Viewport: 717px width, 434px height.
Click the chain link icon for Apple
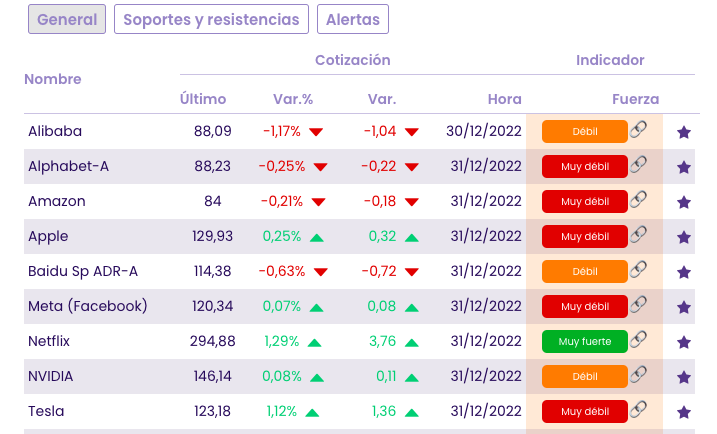pos(638,234)
